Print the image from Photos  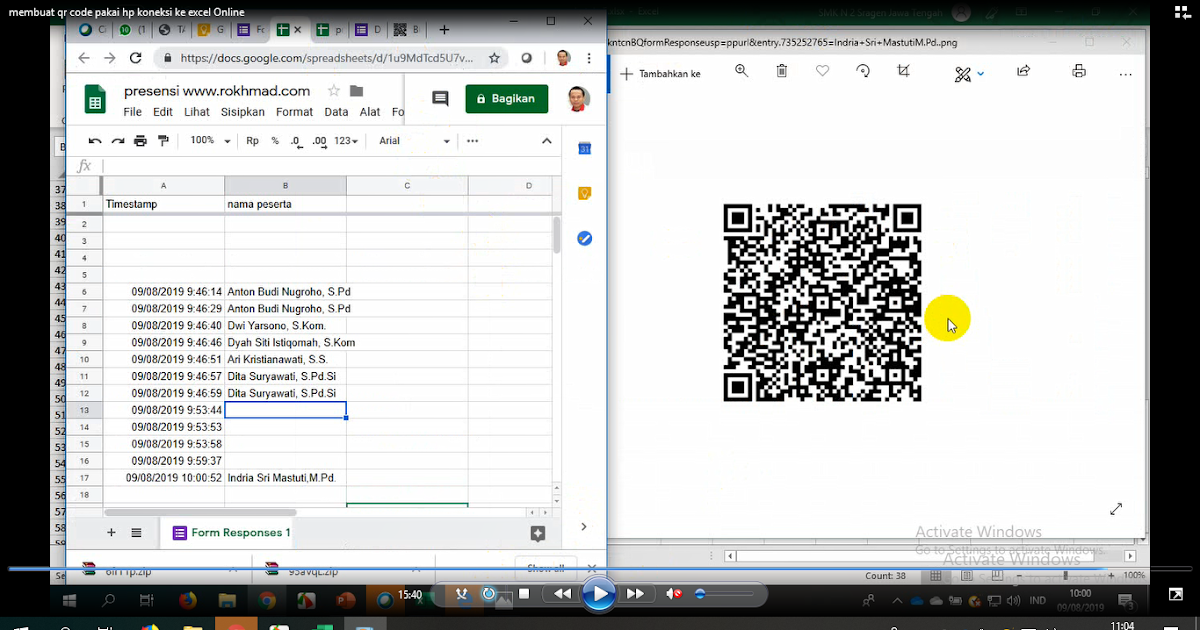[x=1078, y=71]
